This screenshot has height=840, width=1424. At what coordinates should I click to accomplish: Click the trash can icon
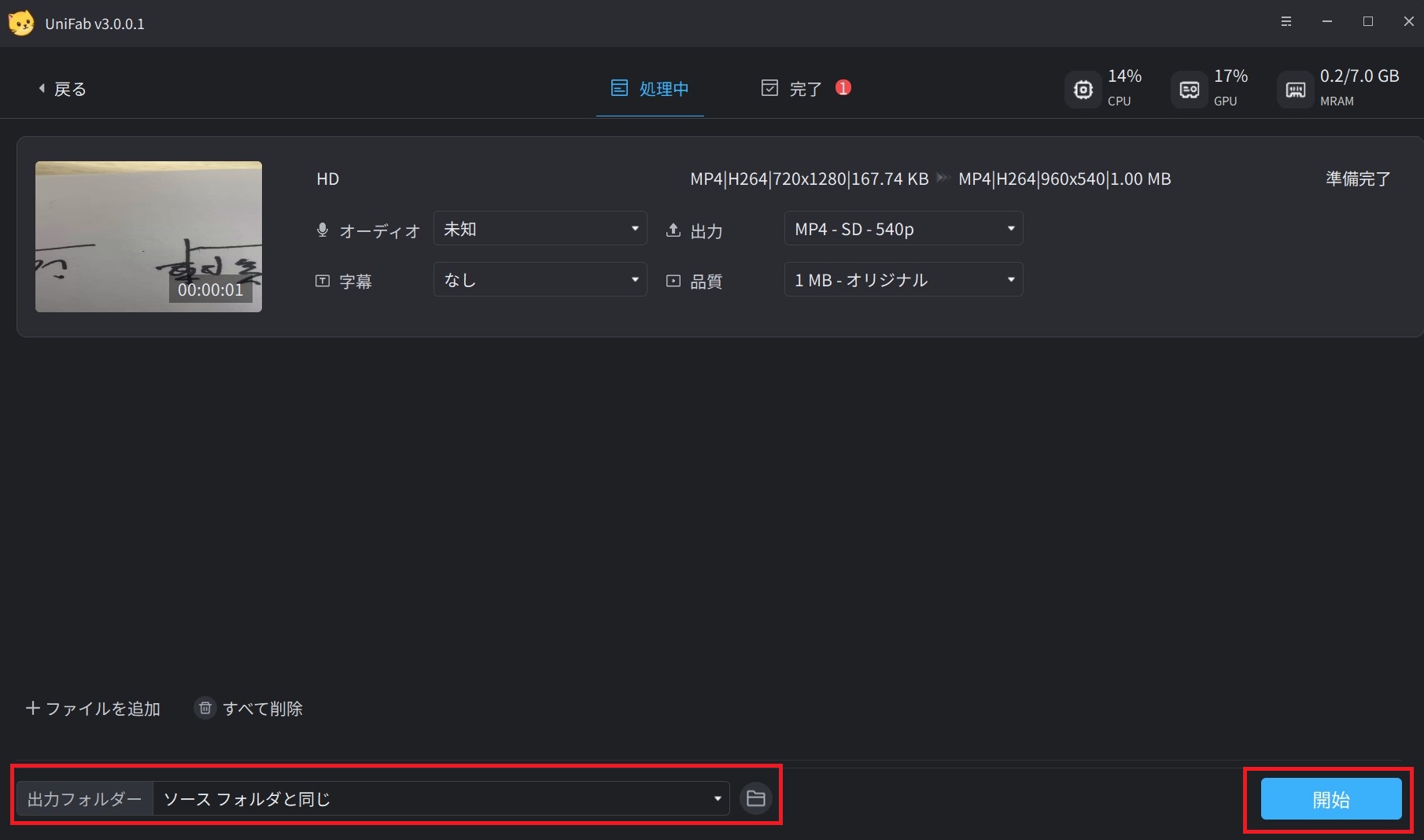click(x=205, y=708)
